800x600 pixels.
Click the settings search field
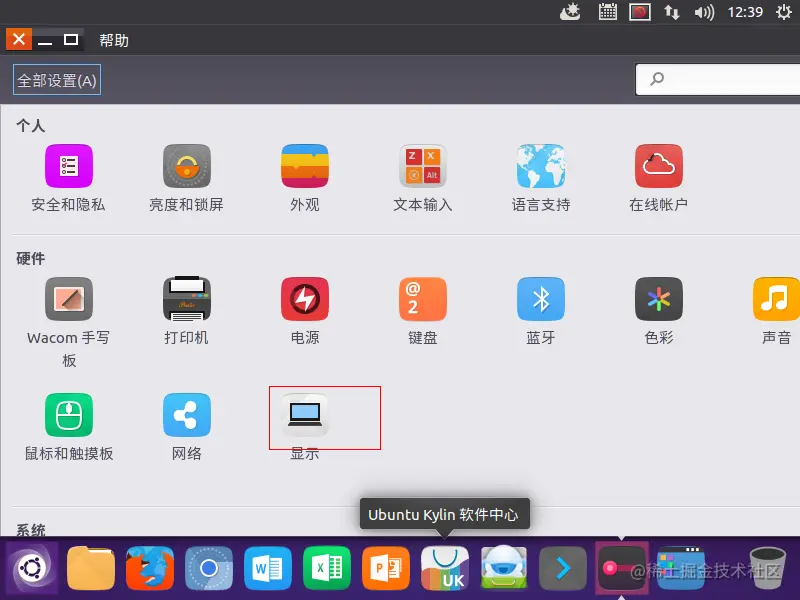coord(717,79)
